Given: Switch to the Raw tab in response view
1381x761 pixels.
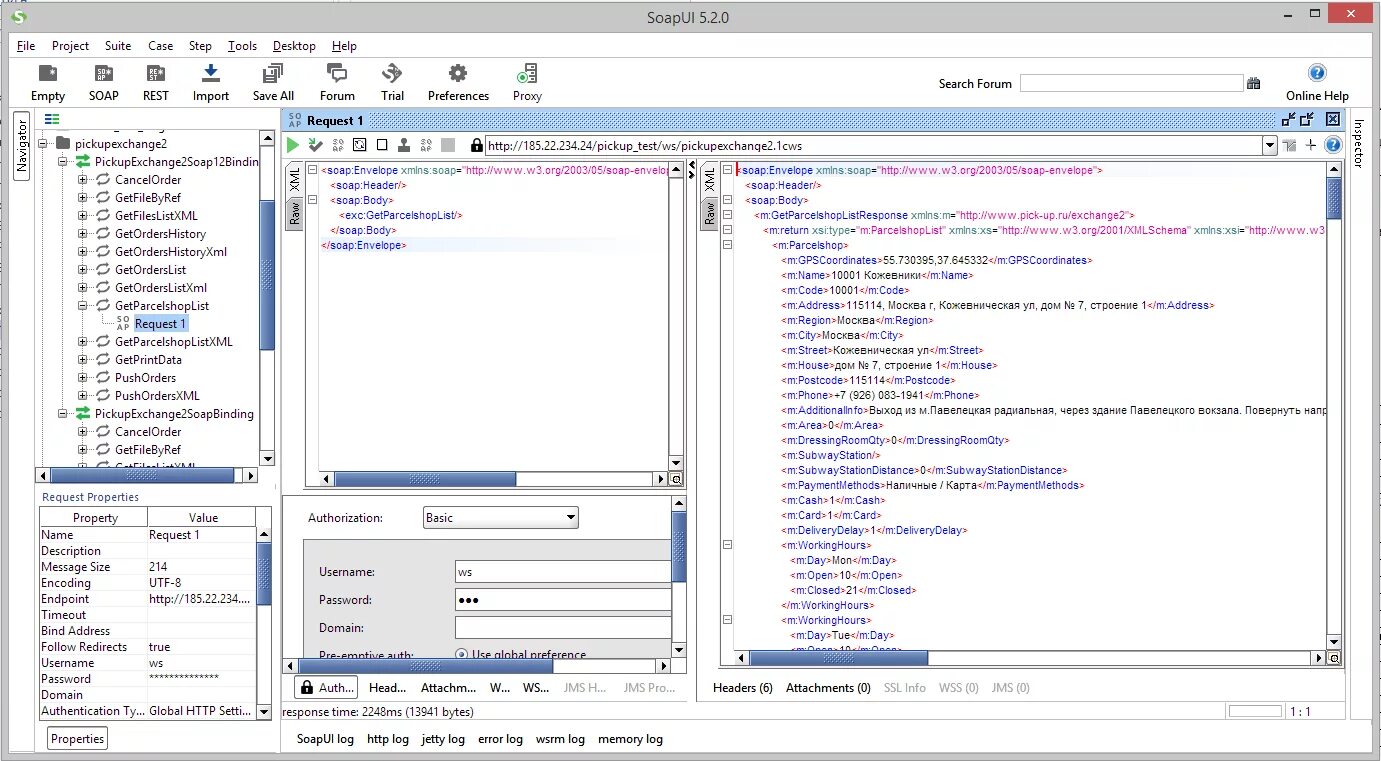Looking at the screenshot, I should pos(710,212).
